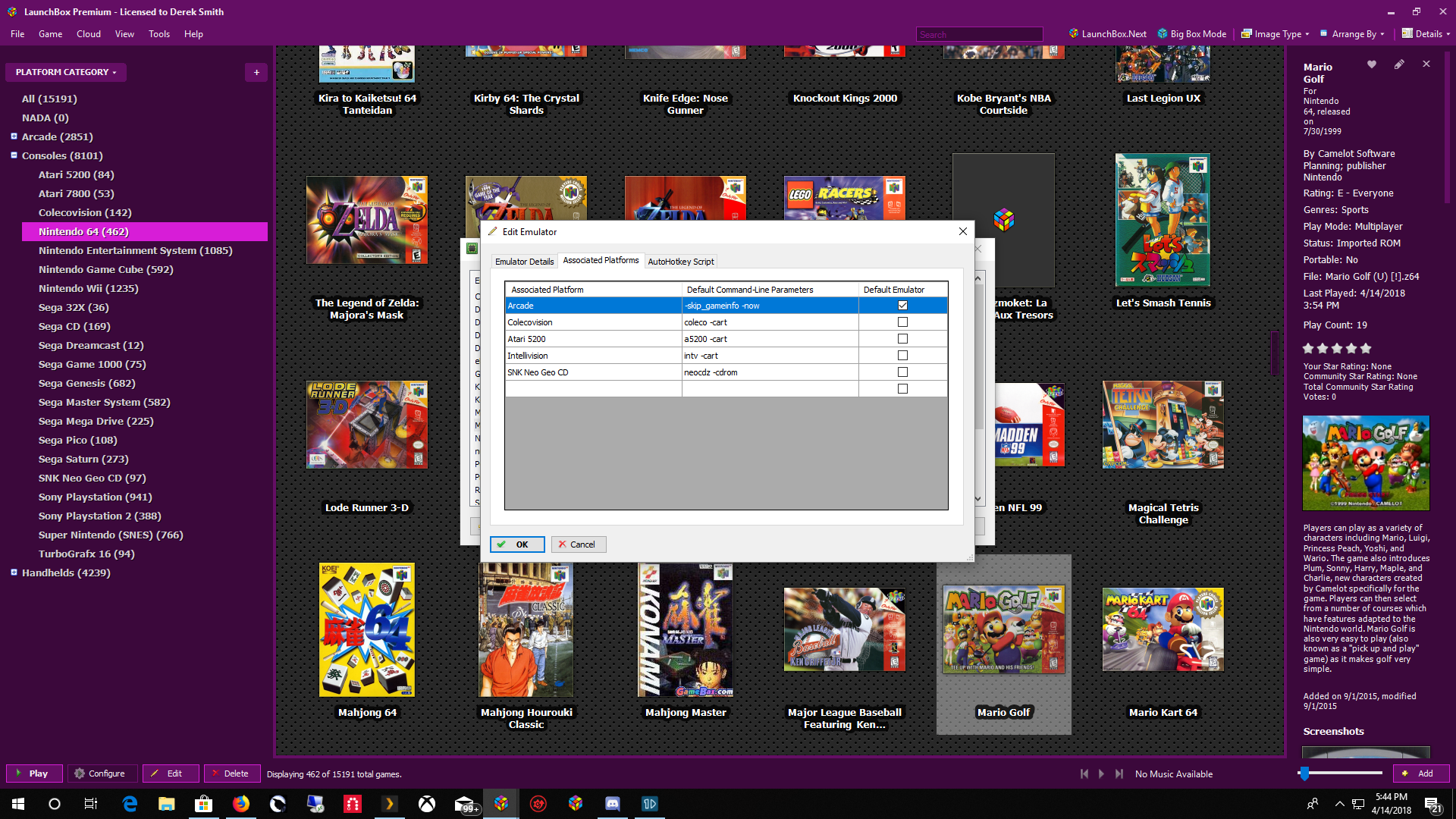Open LaunchBox.Next from the toolbar
The height and width of the screenshot is (819, 1456).
pos(1107,34)
